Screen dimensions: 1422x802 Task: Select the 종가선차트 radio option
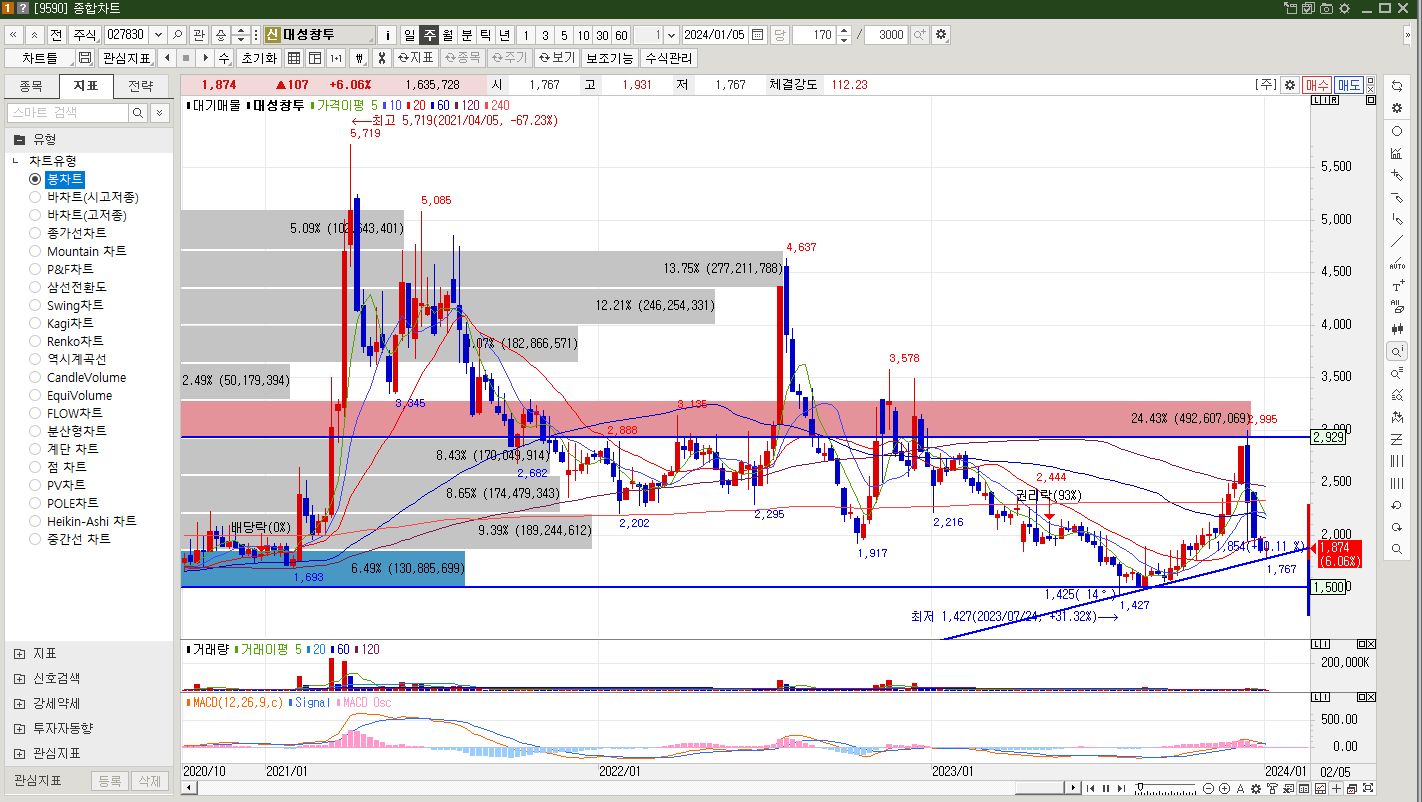(35, 233)
